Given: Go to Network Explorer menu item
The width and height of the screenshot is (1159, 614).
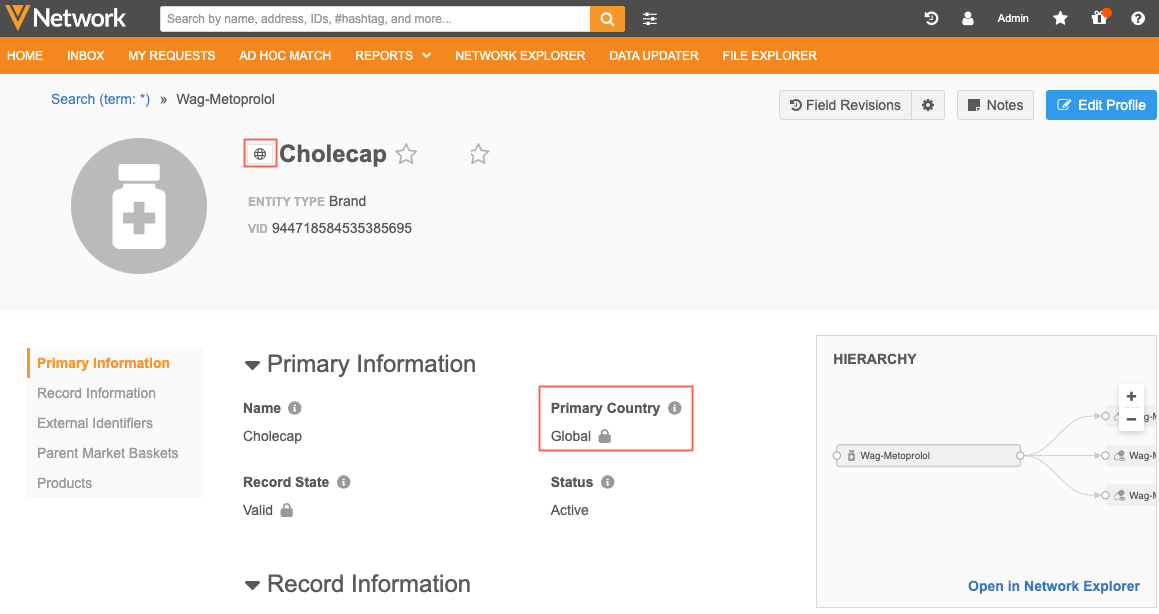Looking at the screenshot, I should [520, 56].
